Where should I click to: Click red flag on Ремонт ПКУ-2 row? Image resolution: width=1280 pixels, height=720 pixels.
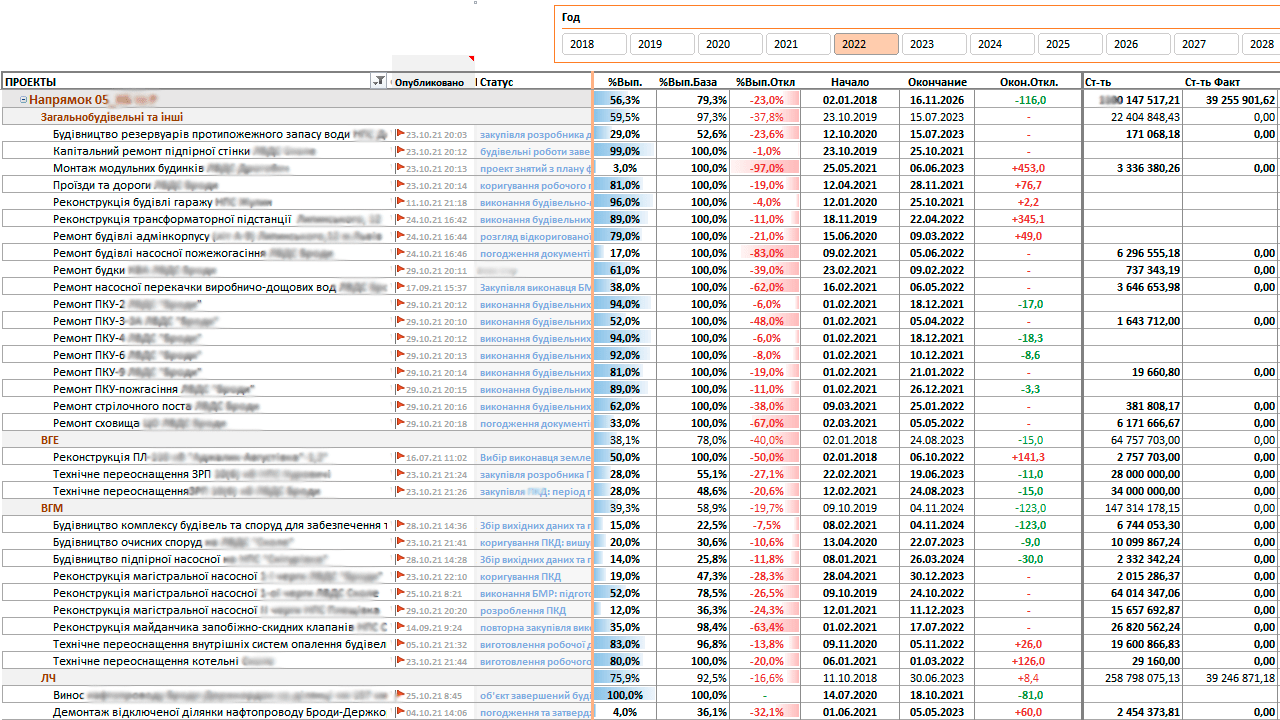pos(400,304)
